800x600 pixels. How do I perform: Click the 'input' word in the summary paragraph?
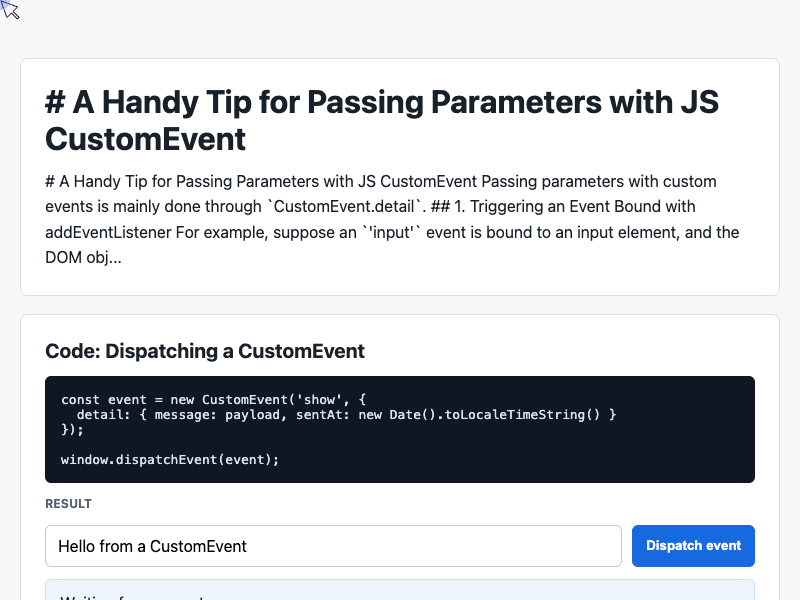tap(391, 232)
